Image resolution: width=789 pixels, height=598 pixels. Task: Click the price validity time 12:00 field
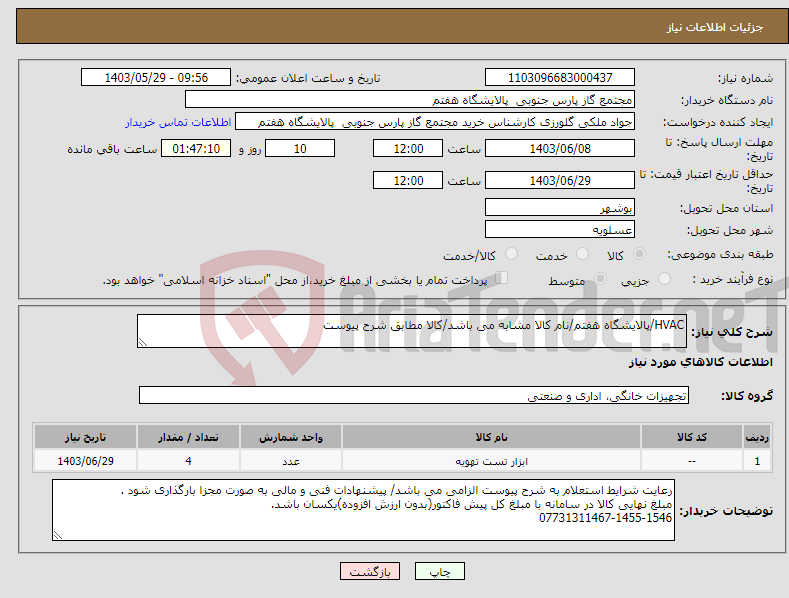click(408, 180)
